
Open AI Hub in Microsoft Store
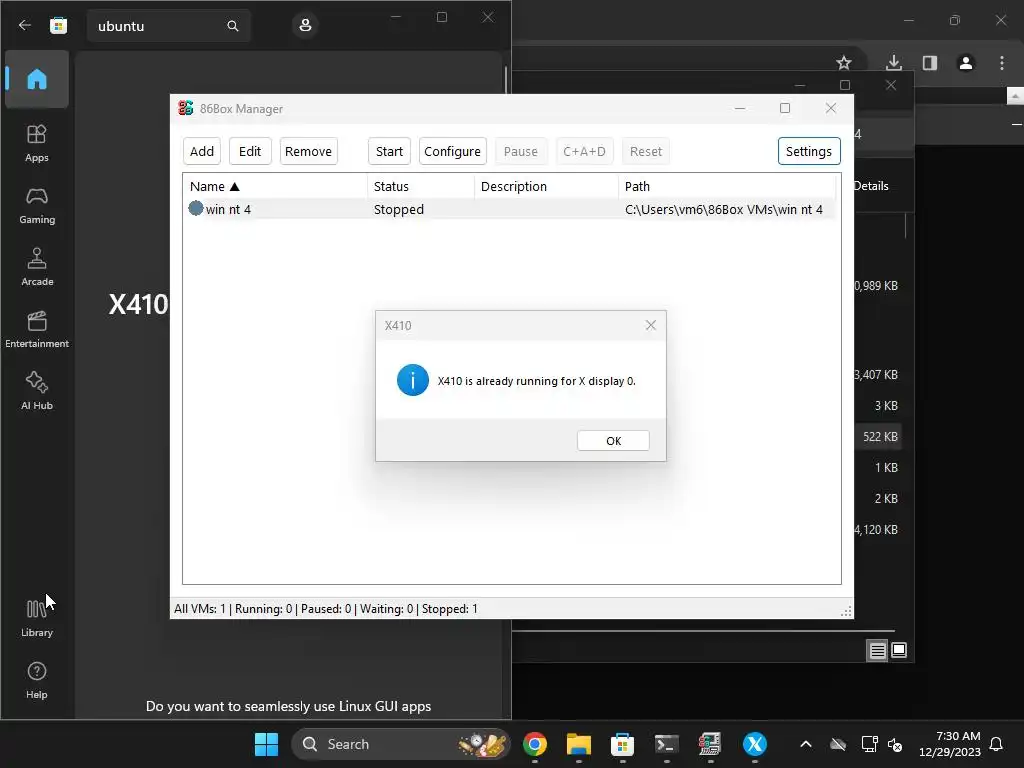pos(37,391)
